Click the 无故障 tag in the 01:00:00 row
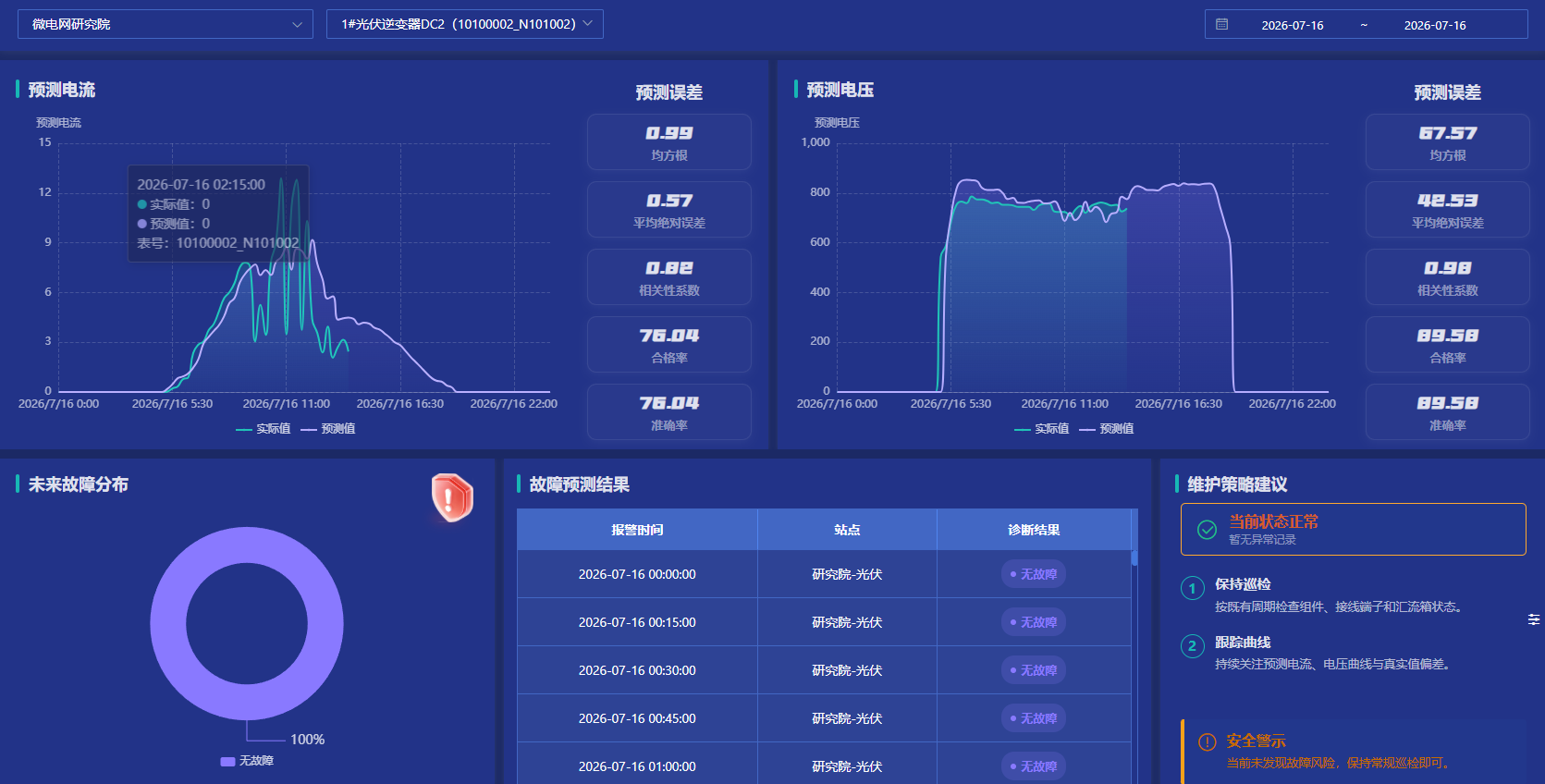 coord(1034,766)
